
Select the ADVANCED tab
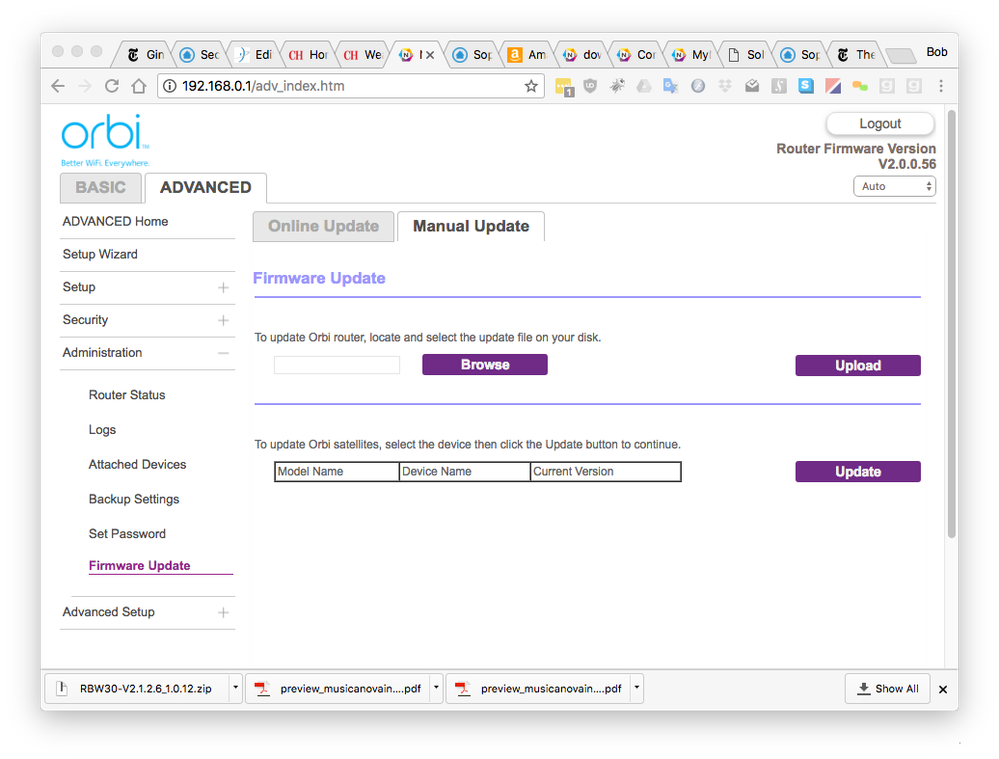(206, 187)
